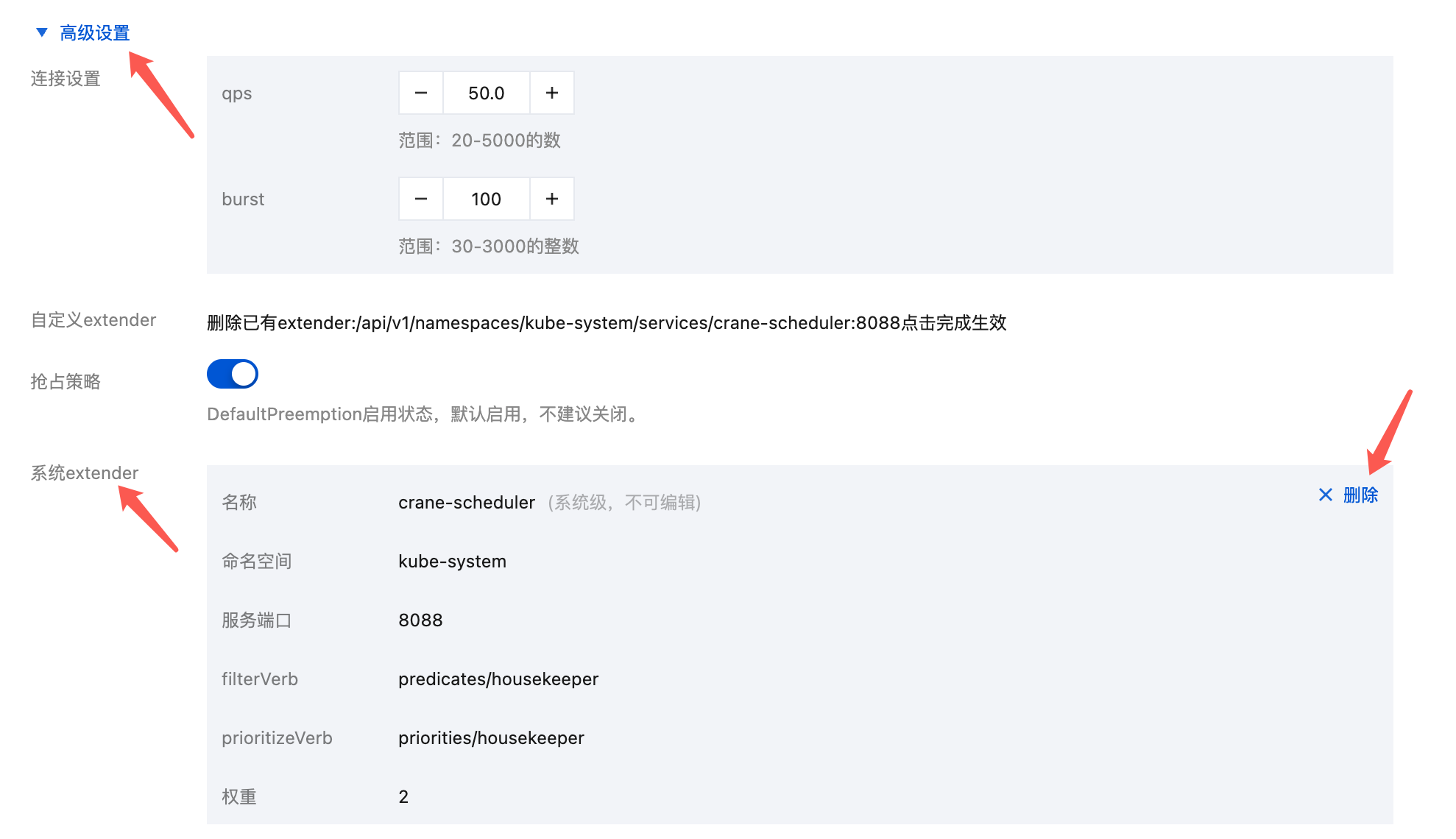Click the predicates/housekeeper filterVerb value
The width and height of the screenshot is (1456, 839).
[498, 679]
